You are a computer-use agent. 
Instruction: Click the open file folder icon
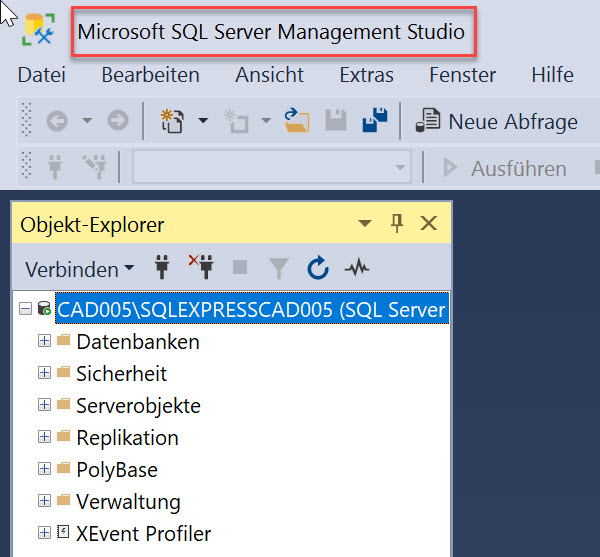(x=296, y=121)
